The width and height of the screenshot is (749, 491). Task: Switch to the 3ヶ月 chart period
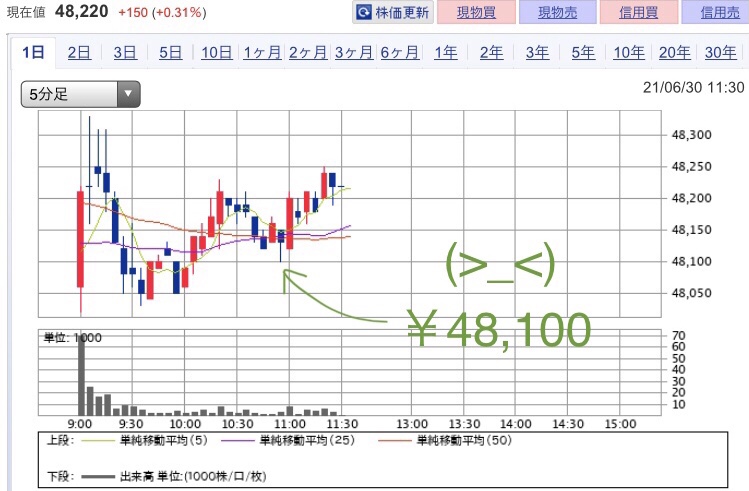pos(354,52)
